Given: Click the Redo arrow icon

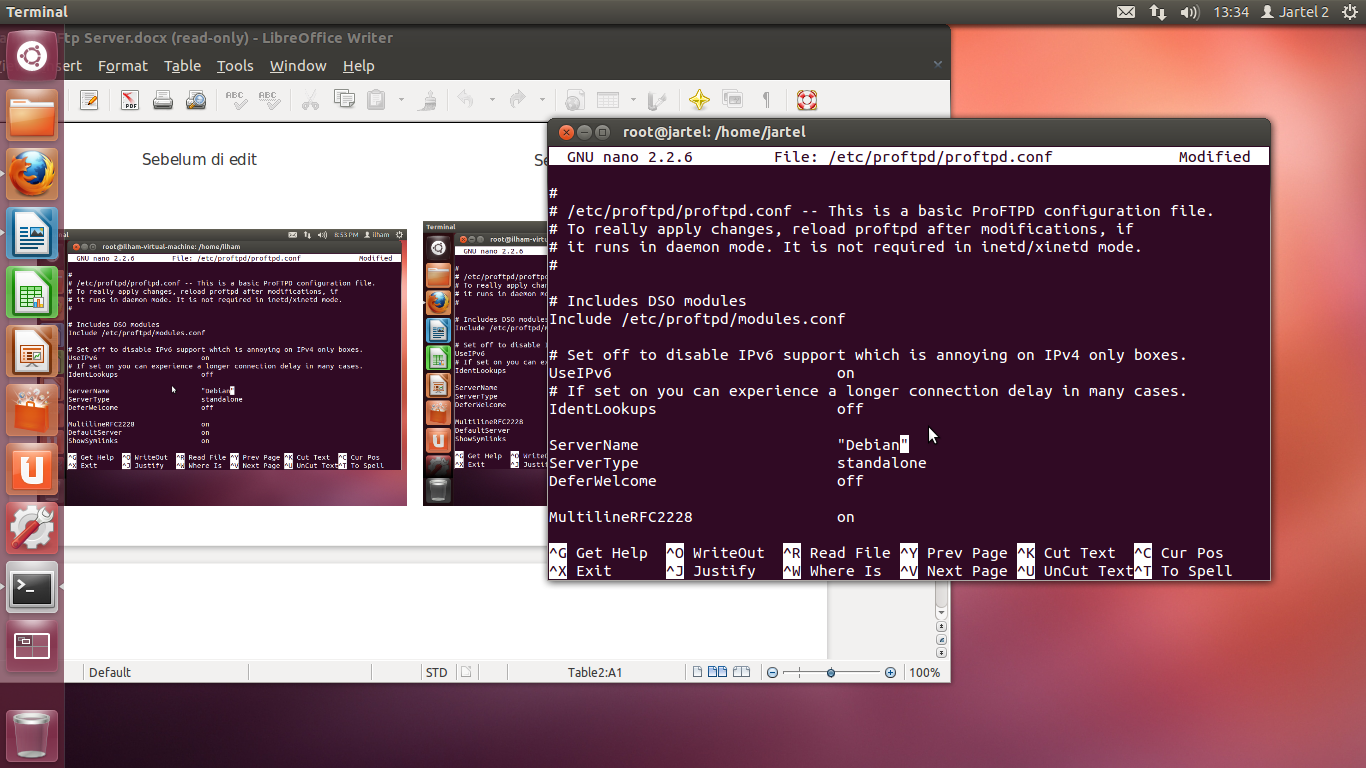Looking at the screenshot, I should 518,100.
